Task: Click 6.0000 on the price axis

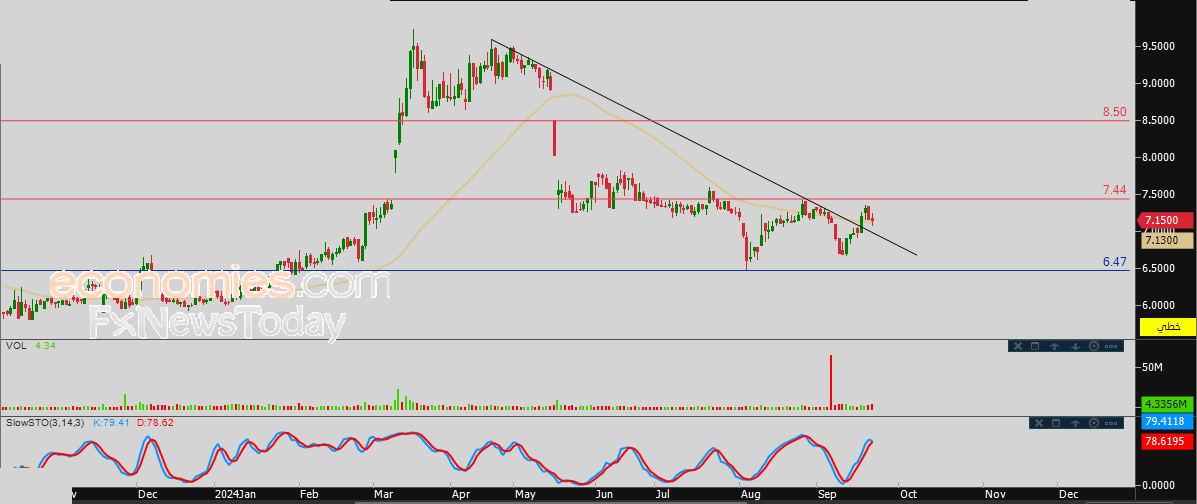Action: pyautogui.click(x=1158, y=305)
